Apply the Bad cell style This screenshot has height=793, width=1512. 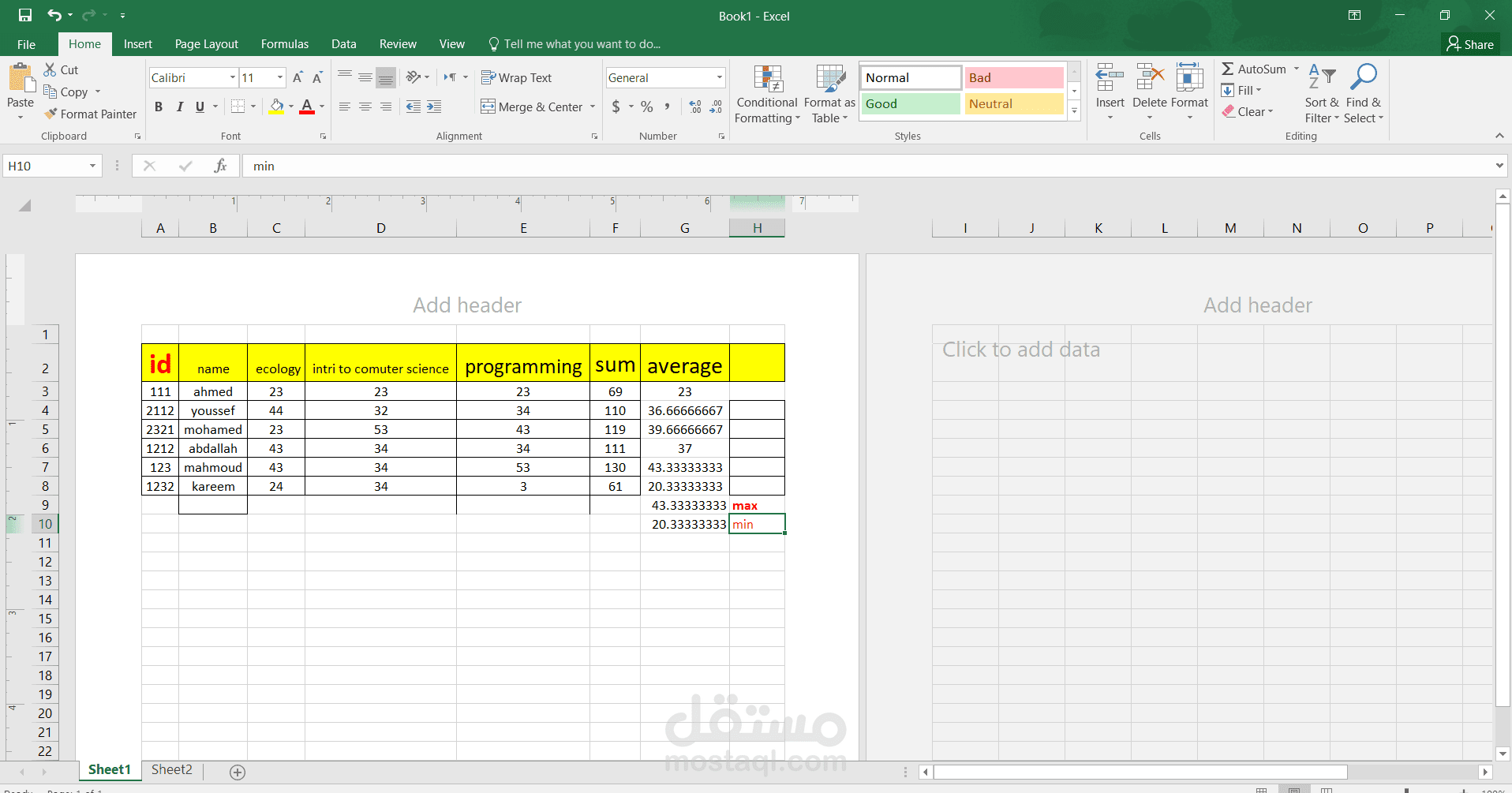pyautogui.click(x=1014, y=77)
